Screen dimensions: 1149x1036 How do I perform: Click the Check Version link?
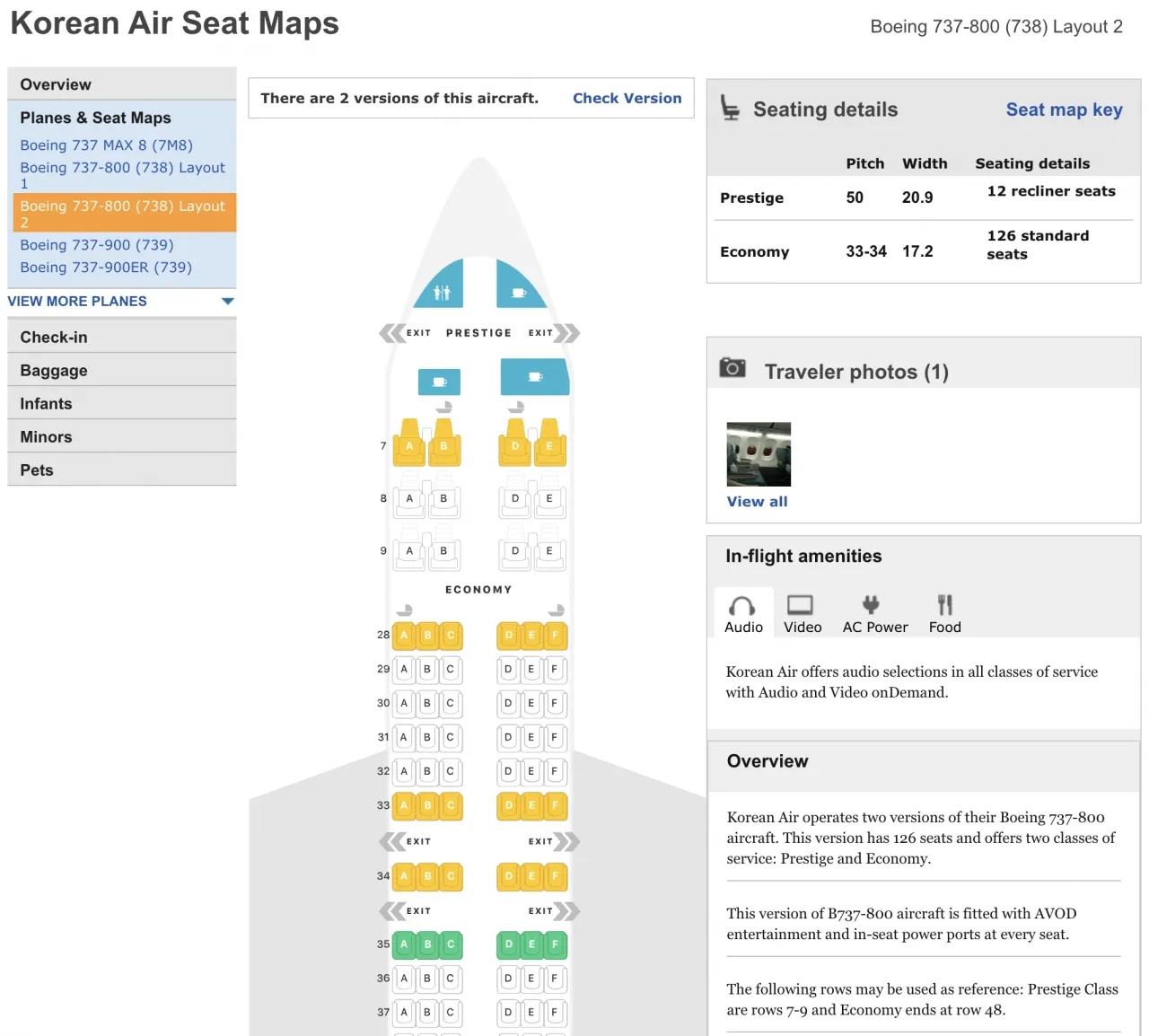pyautogui.click(x=627, y=99)
